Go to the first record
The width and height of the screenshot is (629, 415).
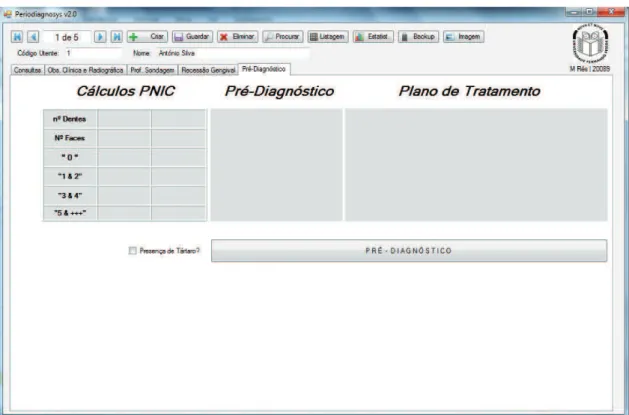point(17,37)
